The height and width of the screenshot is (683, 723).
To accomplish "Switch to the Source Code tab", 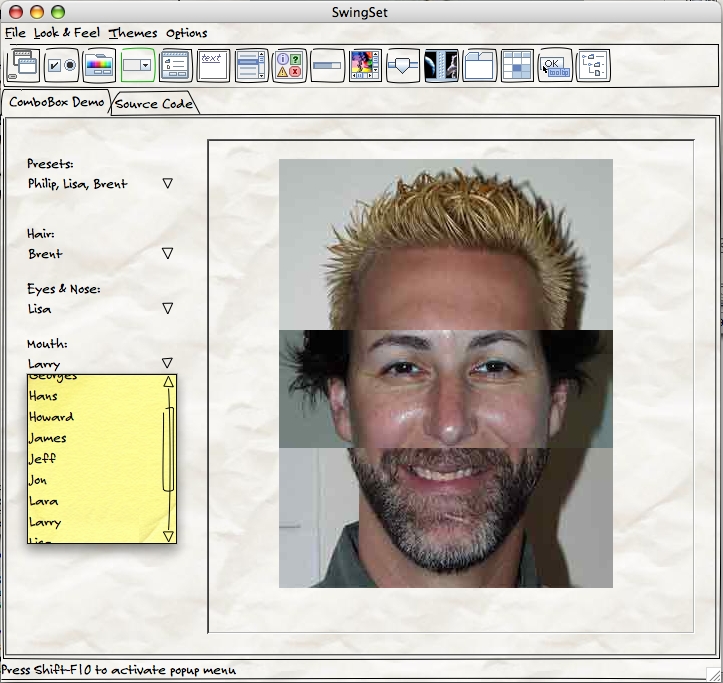I will pyautogui.click(x=153, y=104).
